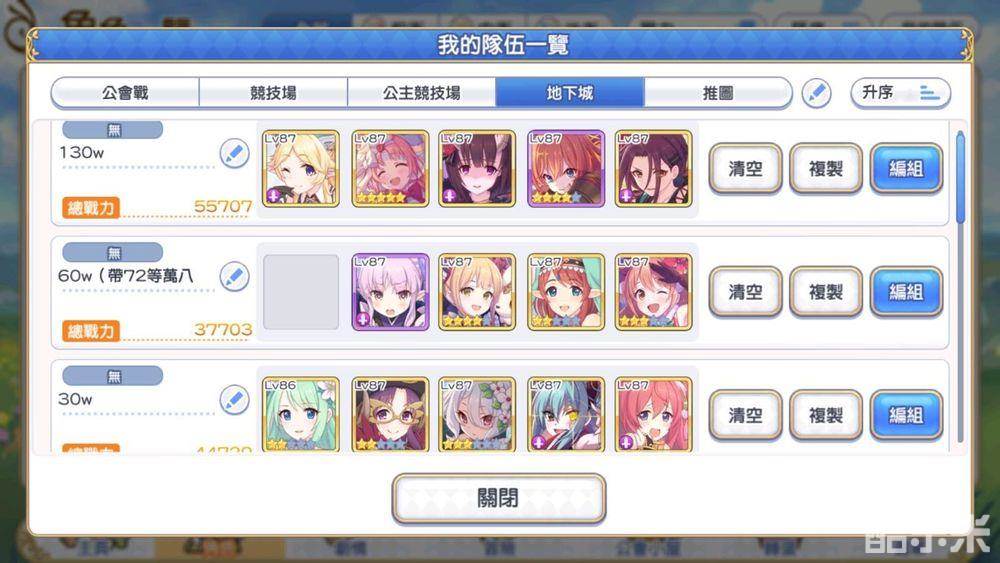Viewport: 1000px width, 563px height.
Task: Copy the 60w team using 複製
Action: [x=825, y=292]
